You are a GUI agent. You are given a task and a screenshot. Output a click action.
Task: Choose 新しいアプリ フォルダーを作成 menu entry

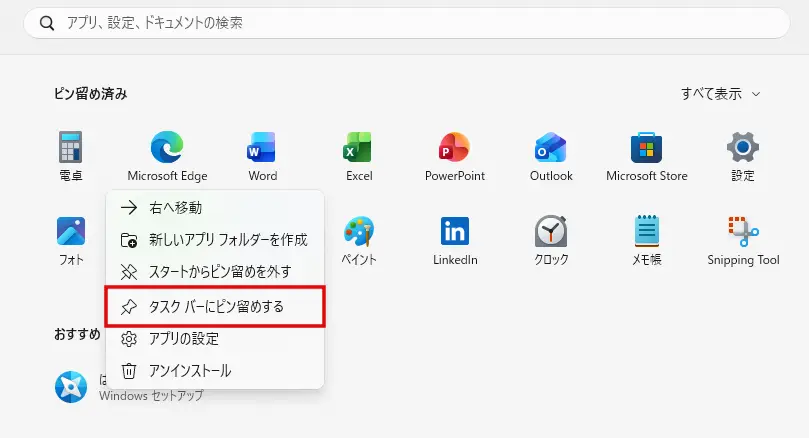pos(215,240)
